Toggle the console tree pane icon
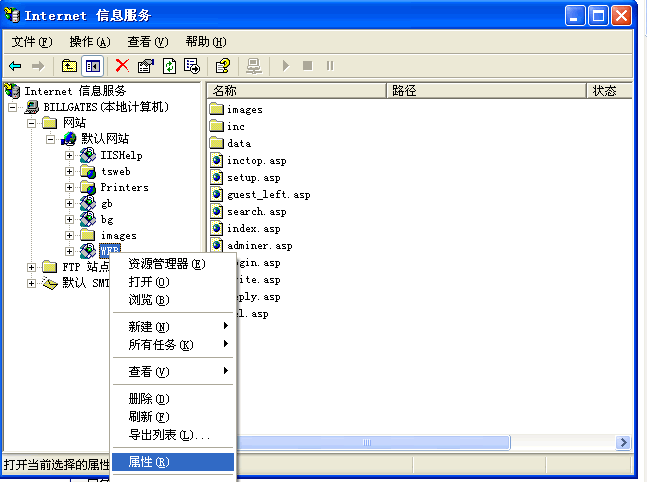The width and height of the screenshot is (647, 482). pyautogui.click(x=92, y=66)
